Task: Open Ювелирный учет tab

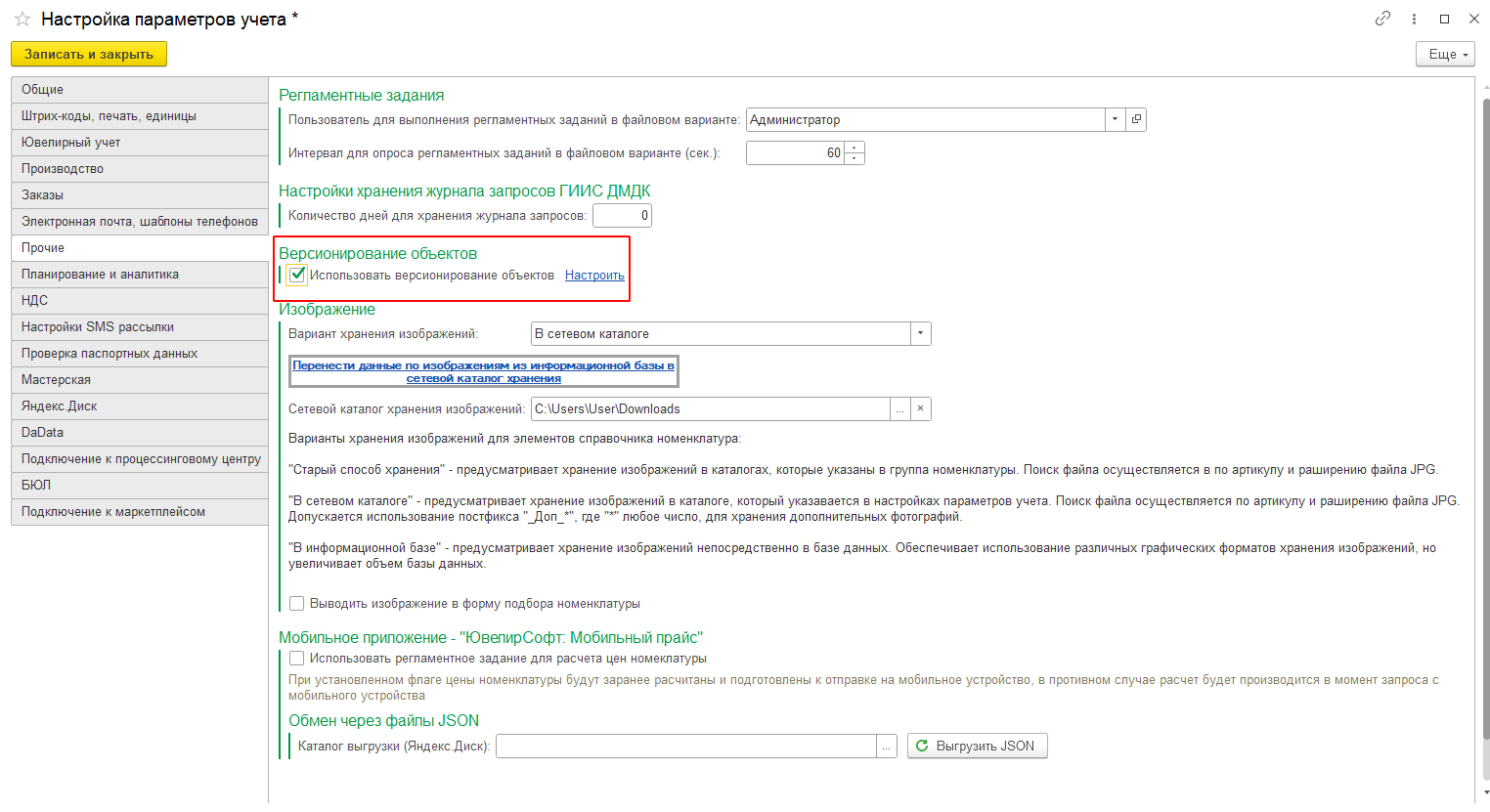Action: point(140,143)
